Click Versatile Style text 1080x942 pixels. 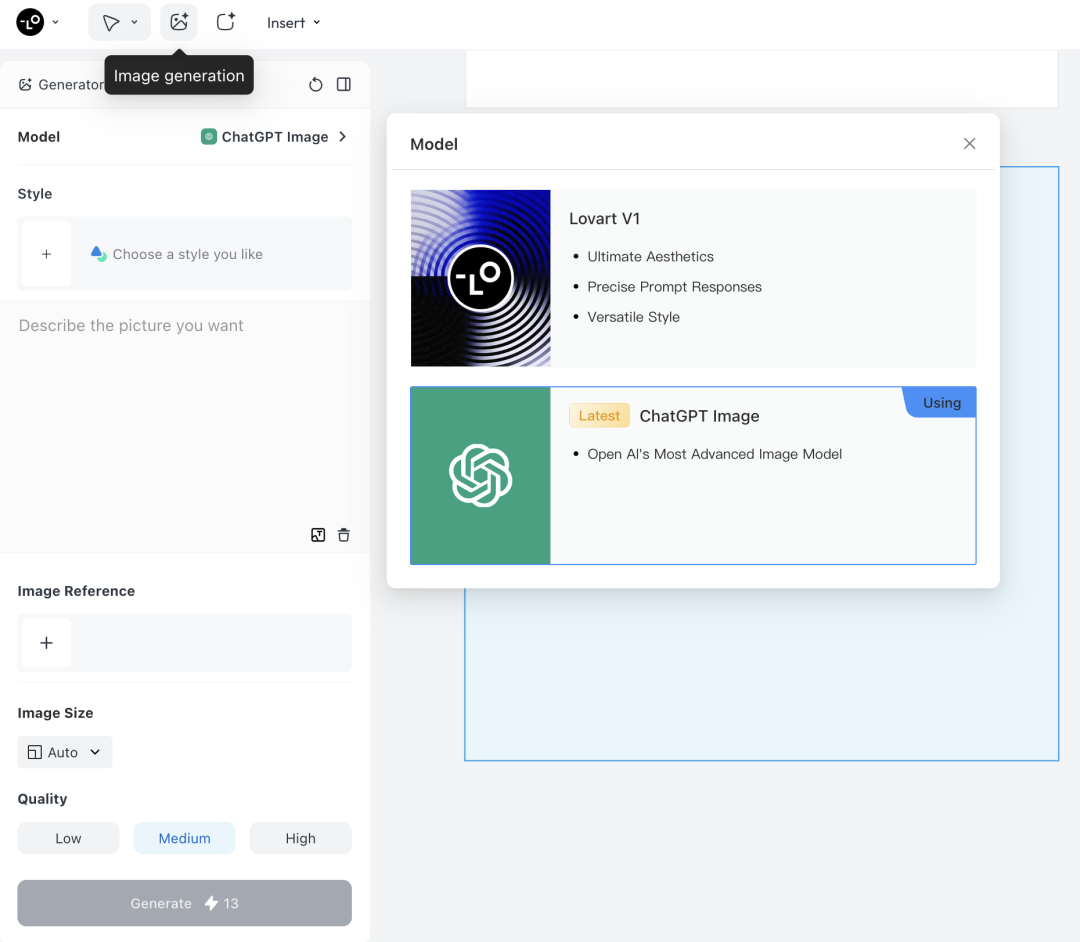coord(633,317)
